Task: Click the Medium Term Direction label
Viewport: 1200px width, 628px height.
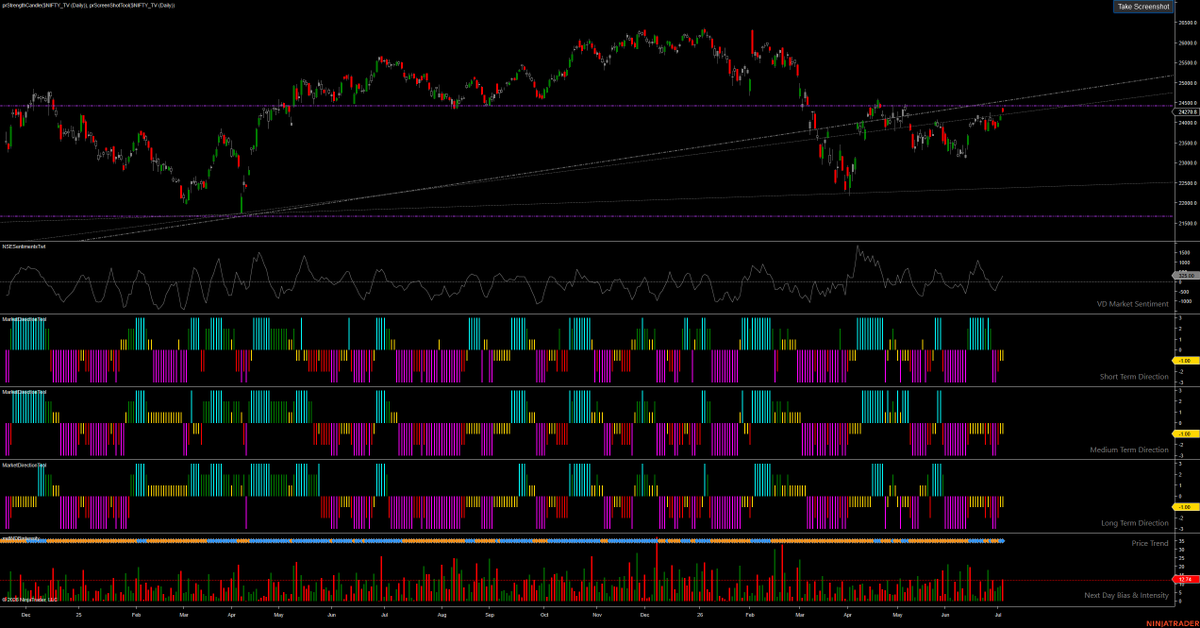Action: [x=1129, y=450]
